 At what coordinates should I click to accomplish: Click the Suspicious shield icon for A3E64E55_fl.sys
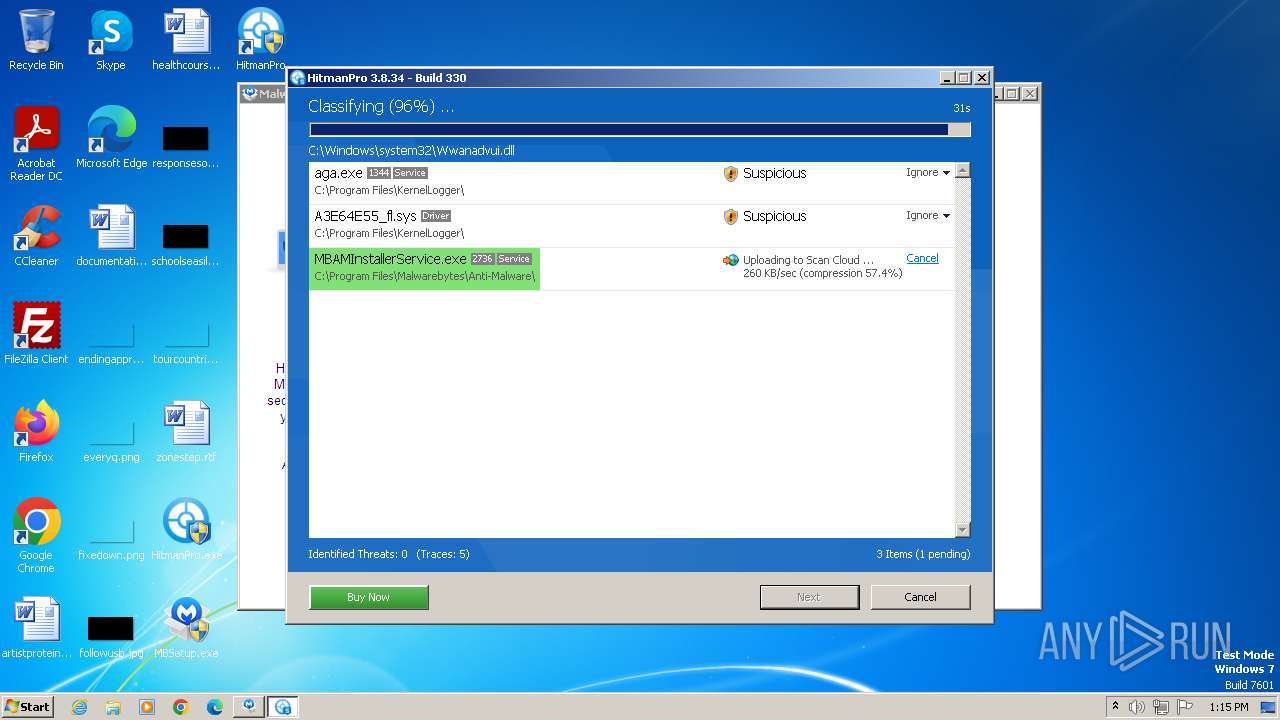pos(731,217)
